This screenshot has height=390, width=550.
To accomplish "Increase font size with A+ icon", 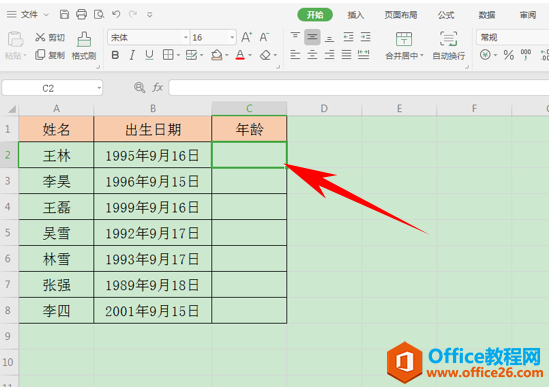I will tap(247, 37).
